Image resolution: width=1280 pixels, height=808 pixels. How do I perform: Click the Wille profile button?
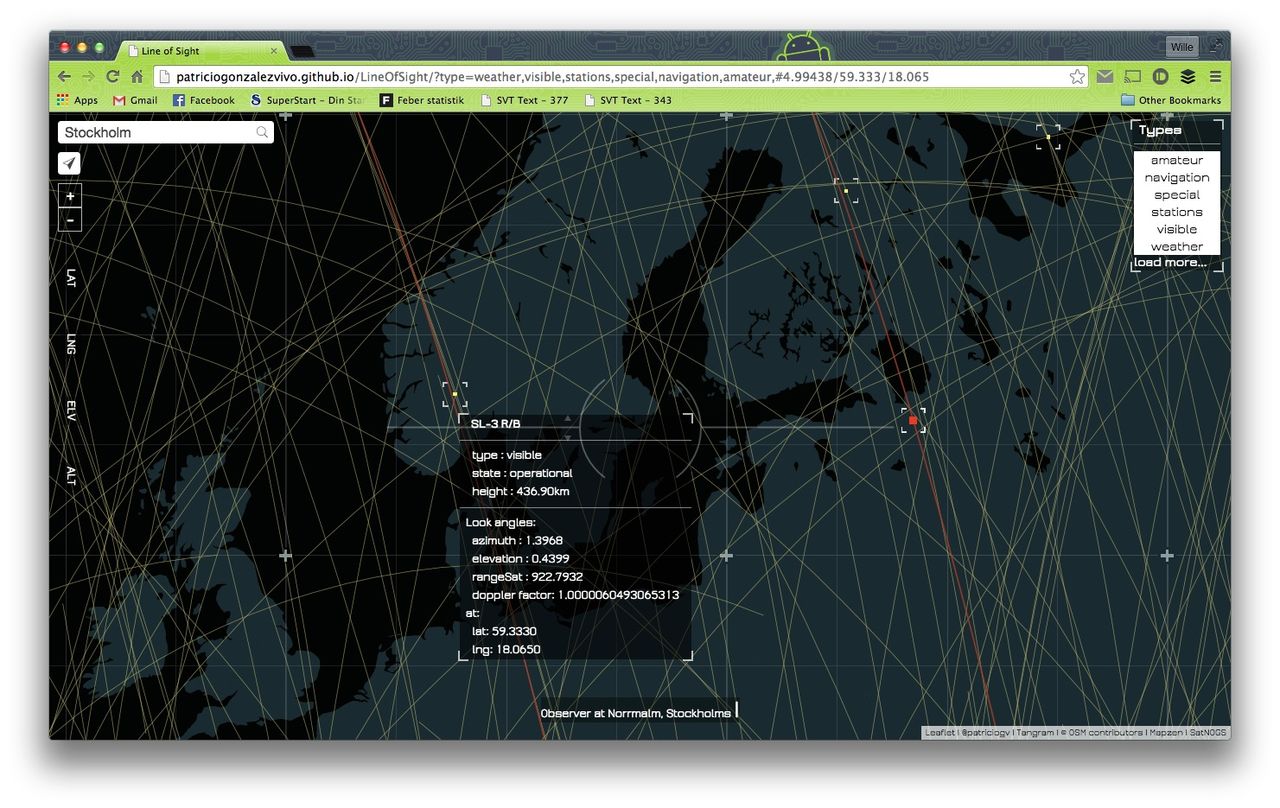tap(1182, 47)
